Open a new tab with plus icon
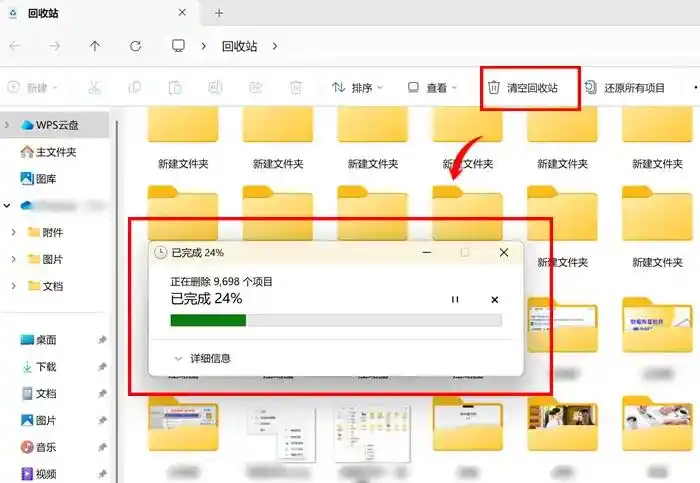This screenshot has height=483, width=700. 219,13
